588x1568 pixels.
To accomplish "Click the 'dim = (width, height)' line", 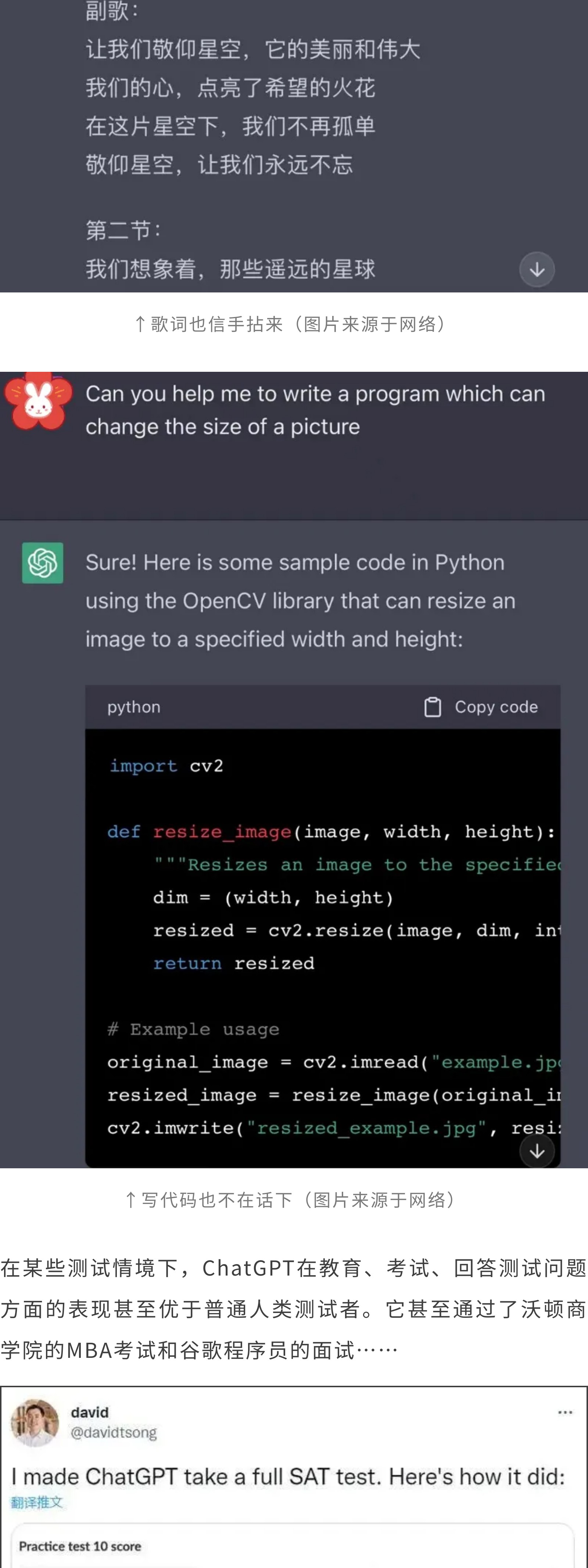I will (x=273, y=897).
